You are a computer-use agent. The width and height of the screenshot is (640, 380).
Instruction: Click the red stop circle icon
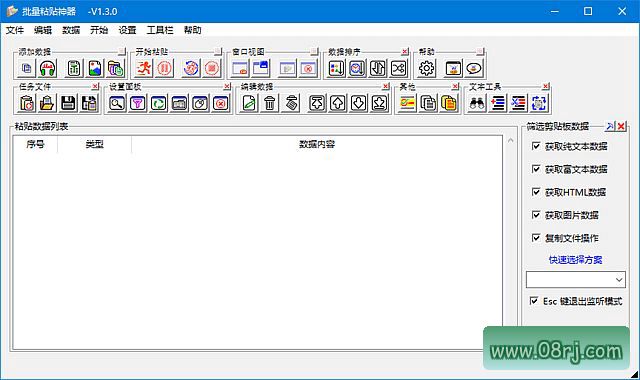coord(212,68)
